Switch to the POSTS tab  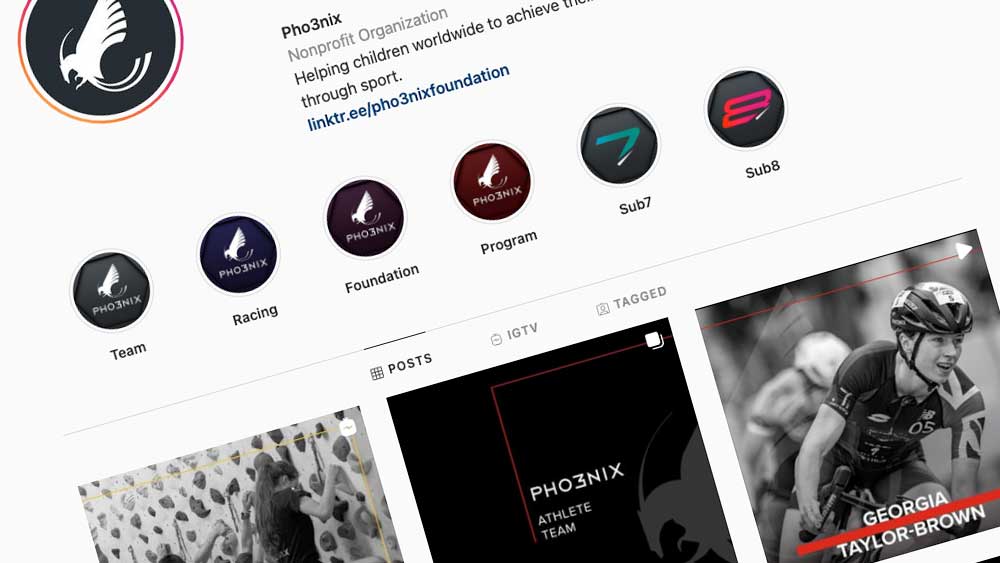[x=402, y=367]
